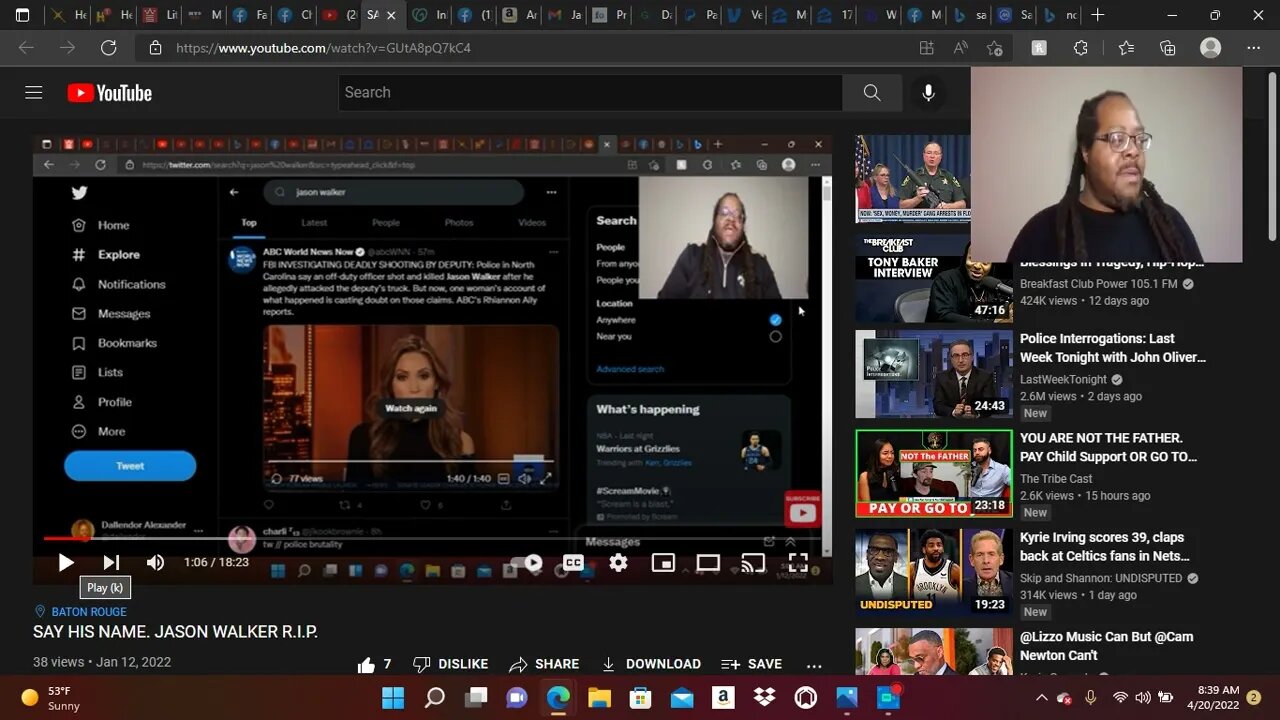Open Edge Settings and more menu
Image resolution: width=1280 pixels, height=720 pixels.
coord(1254,48)
